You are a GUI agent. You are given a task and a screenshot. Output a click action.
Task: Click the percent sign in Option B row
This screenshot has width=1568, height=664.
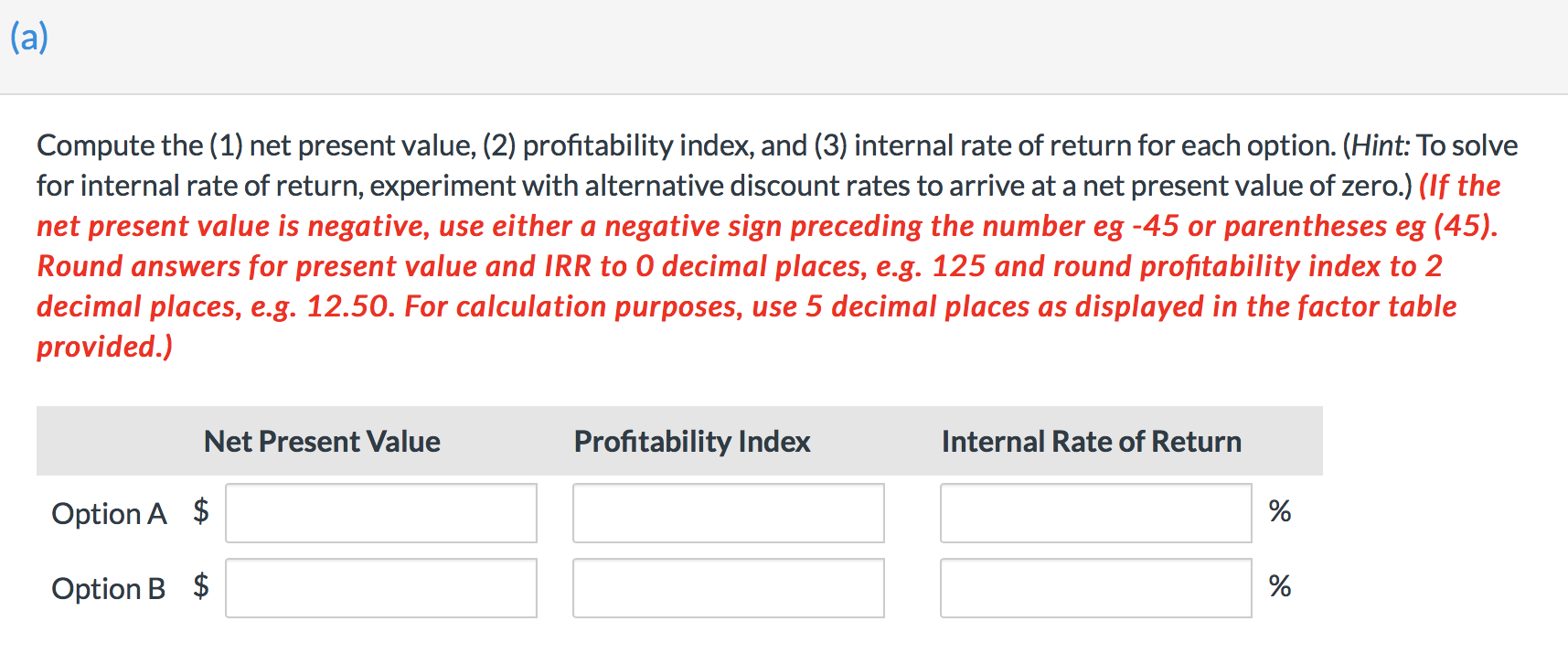coord(1280,586)
